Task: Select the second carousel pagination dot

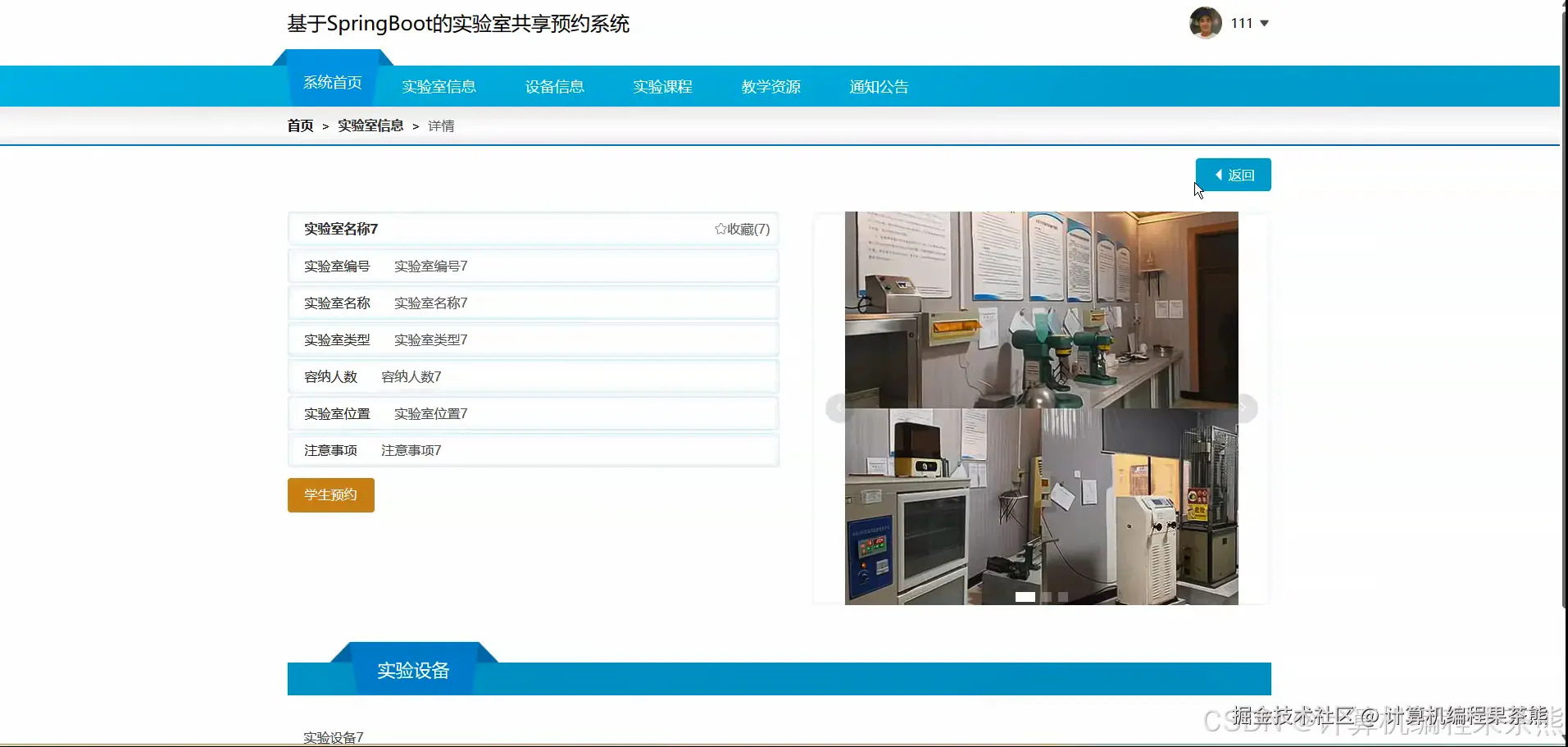Action: click(1044, 596)
